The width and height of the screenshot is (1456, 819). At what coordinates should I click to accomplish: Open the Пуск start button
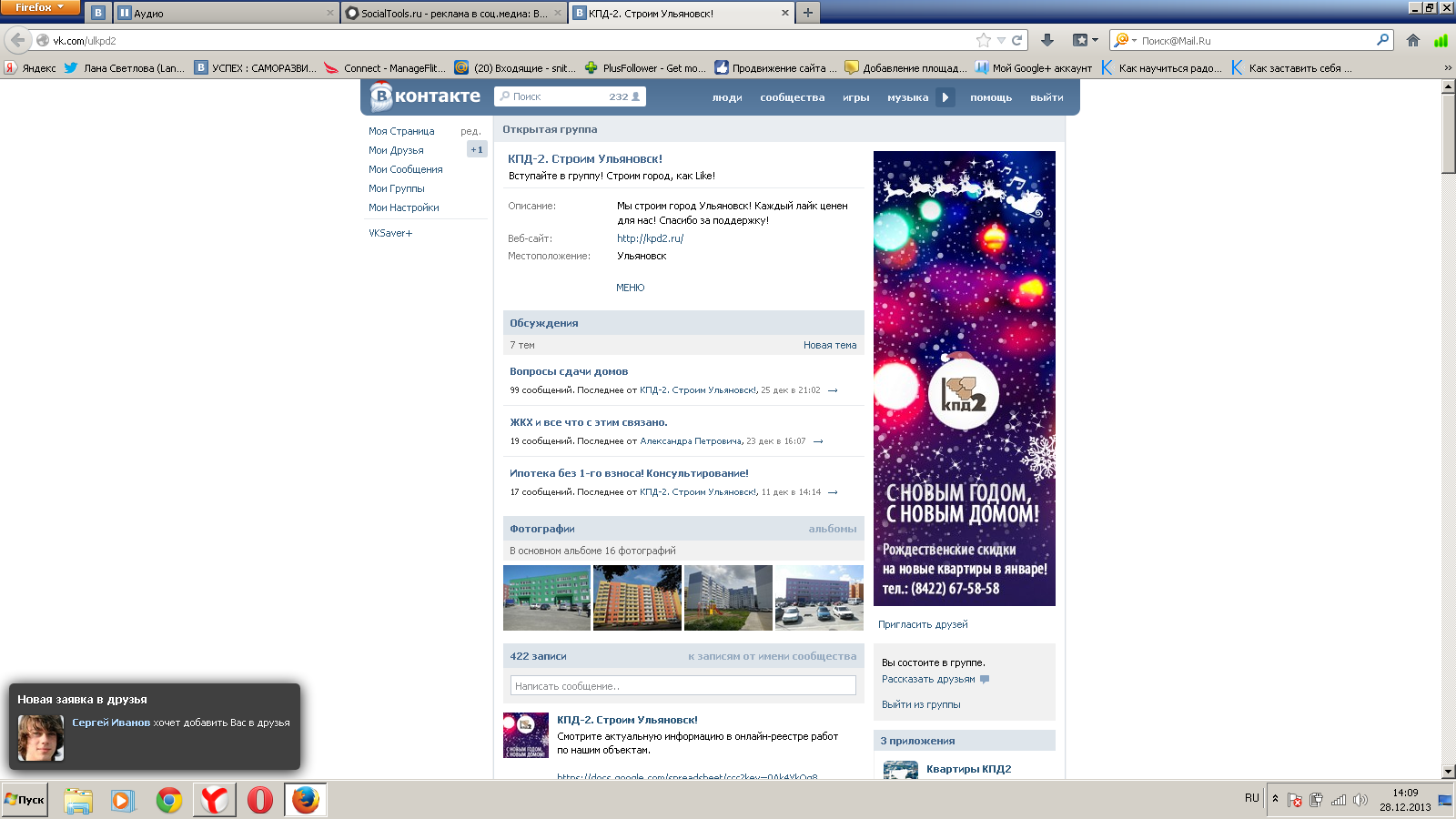point(25,800)
